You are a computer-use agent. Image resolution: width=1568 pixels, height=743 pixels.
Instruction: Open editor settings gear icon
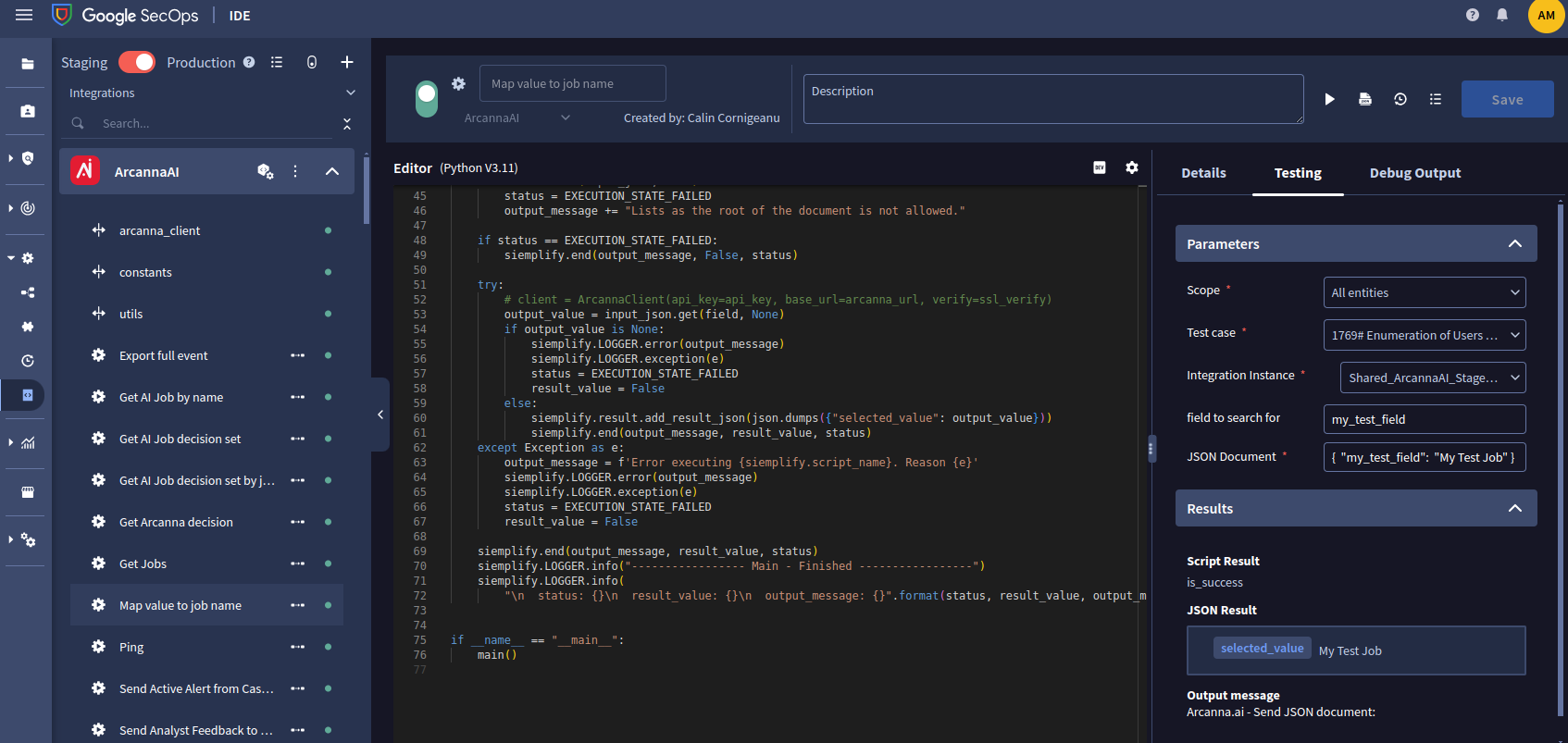coord(1132,167)
